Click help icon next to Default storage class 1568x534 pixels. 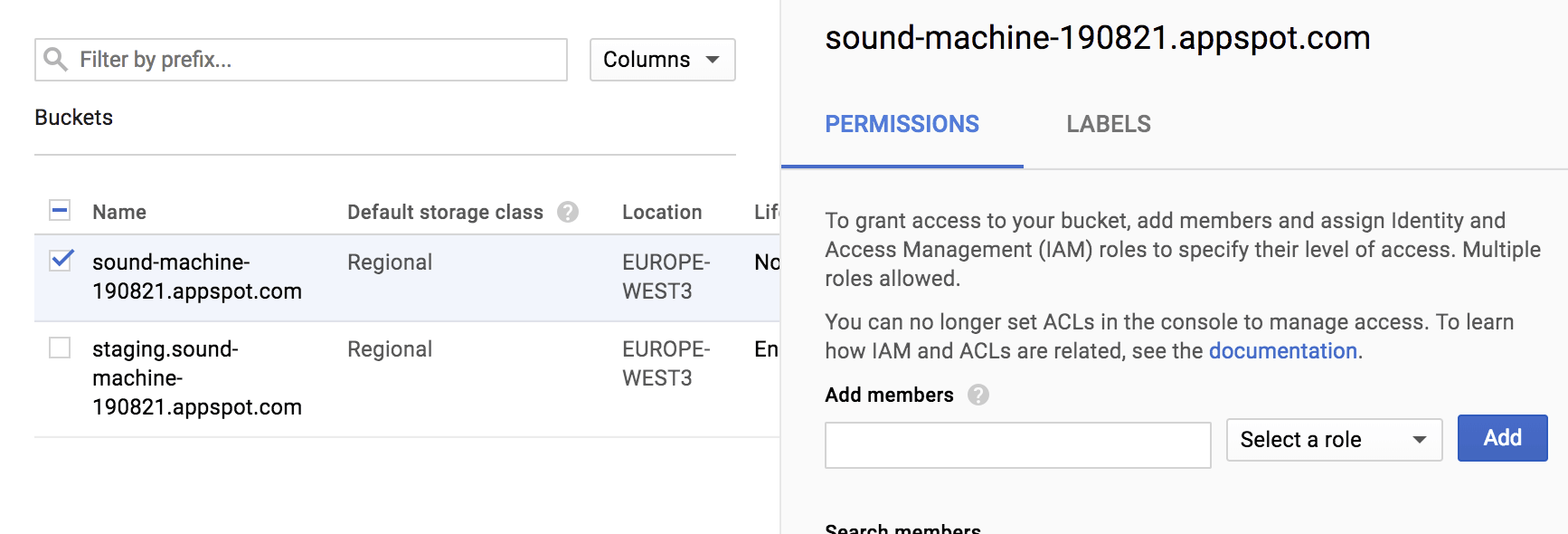click(x=568, y=212)
